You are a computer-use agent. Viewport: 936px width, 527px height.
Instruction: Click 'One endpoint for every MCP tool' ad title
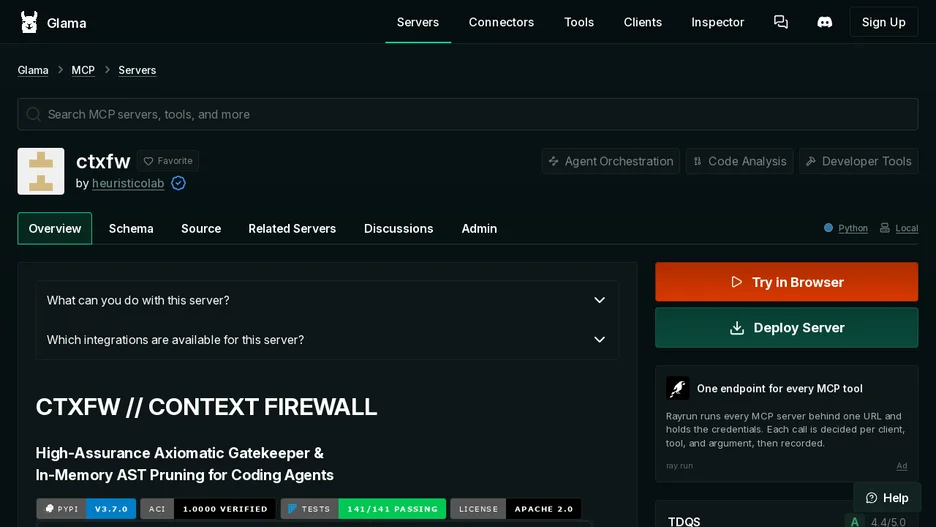pyautogui.click(x=780, y=389)
